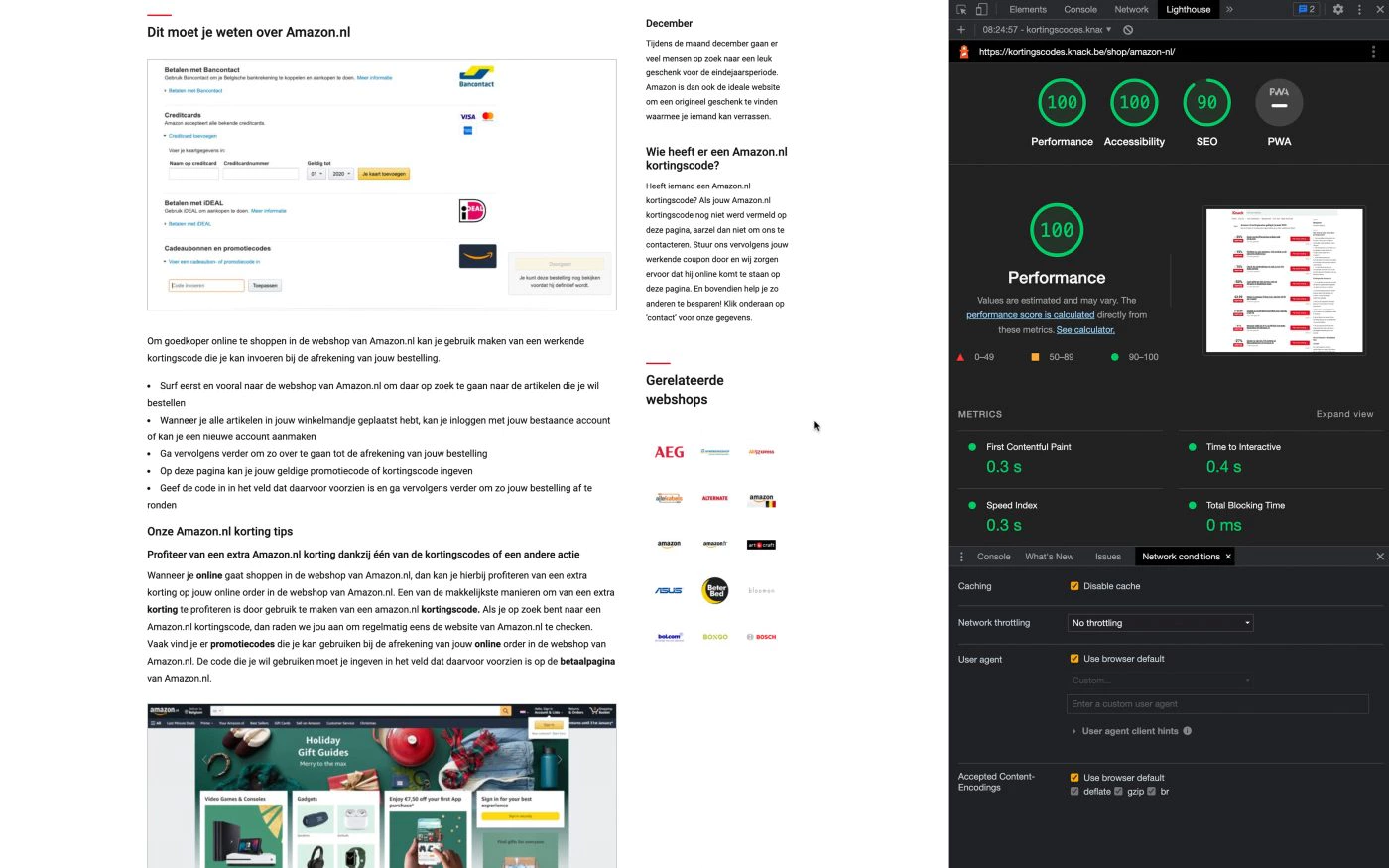Open DevTools settings gear

1337,9
